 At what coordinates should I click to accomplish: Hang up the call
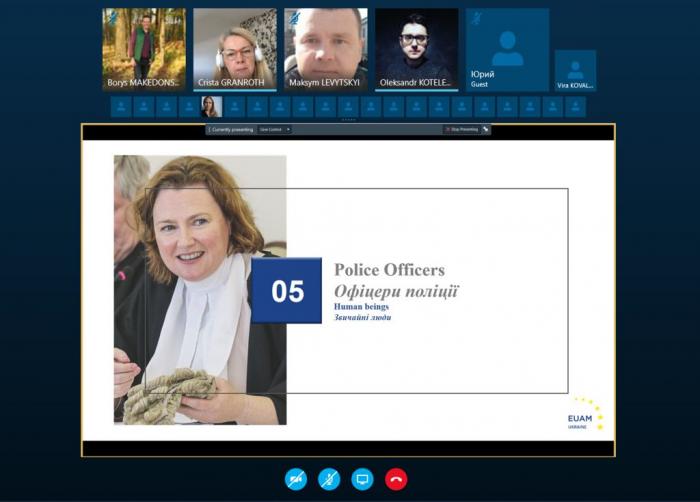click(x=396, y=479)
